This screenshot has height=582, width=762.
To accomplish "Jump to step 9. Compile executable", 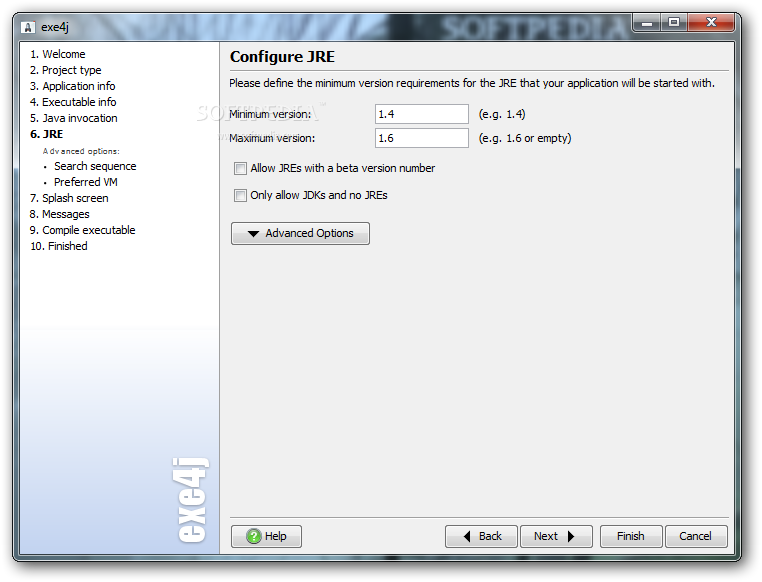I will (83, 230).
